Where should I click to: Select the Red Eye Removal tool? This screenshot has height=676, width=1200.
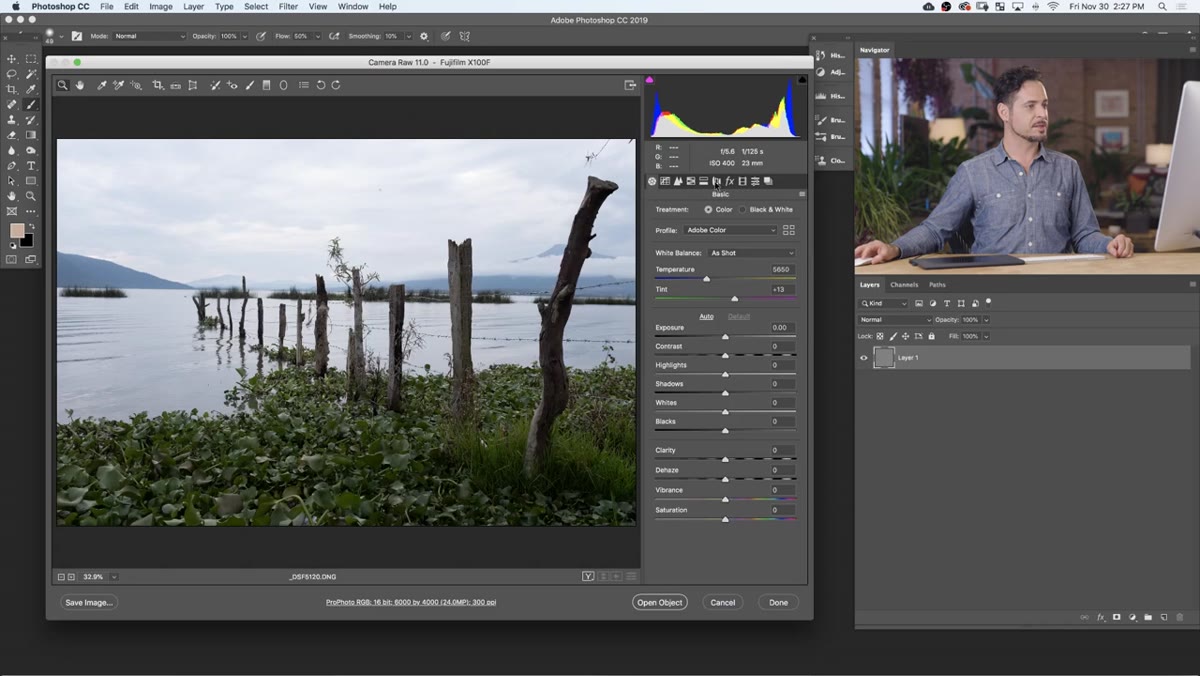pos(232,85)
